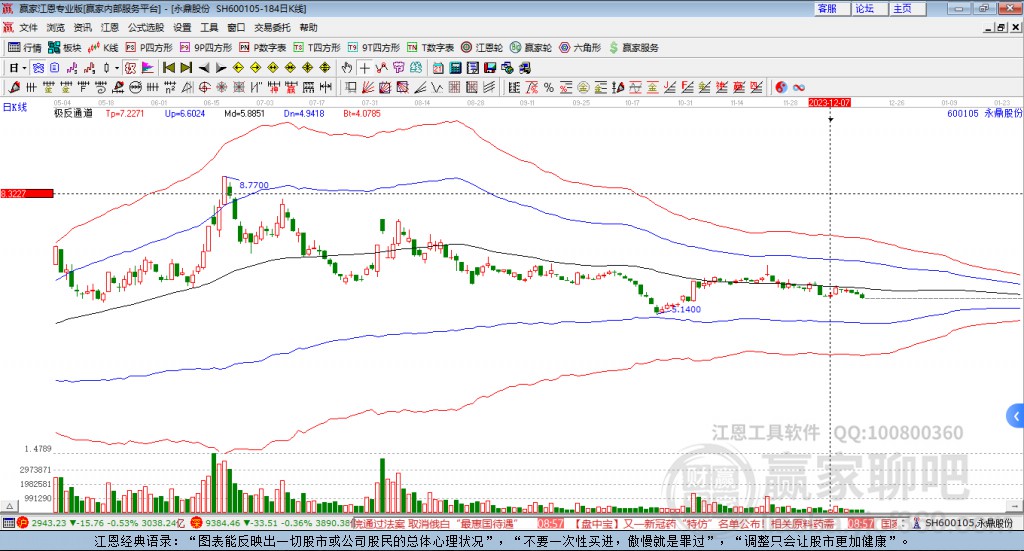The height and width of the screenshot is (551, 1024).
Task: Click Shenzhen index 9384.46 in status bar
Action: pos(223,523)
